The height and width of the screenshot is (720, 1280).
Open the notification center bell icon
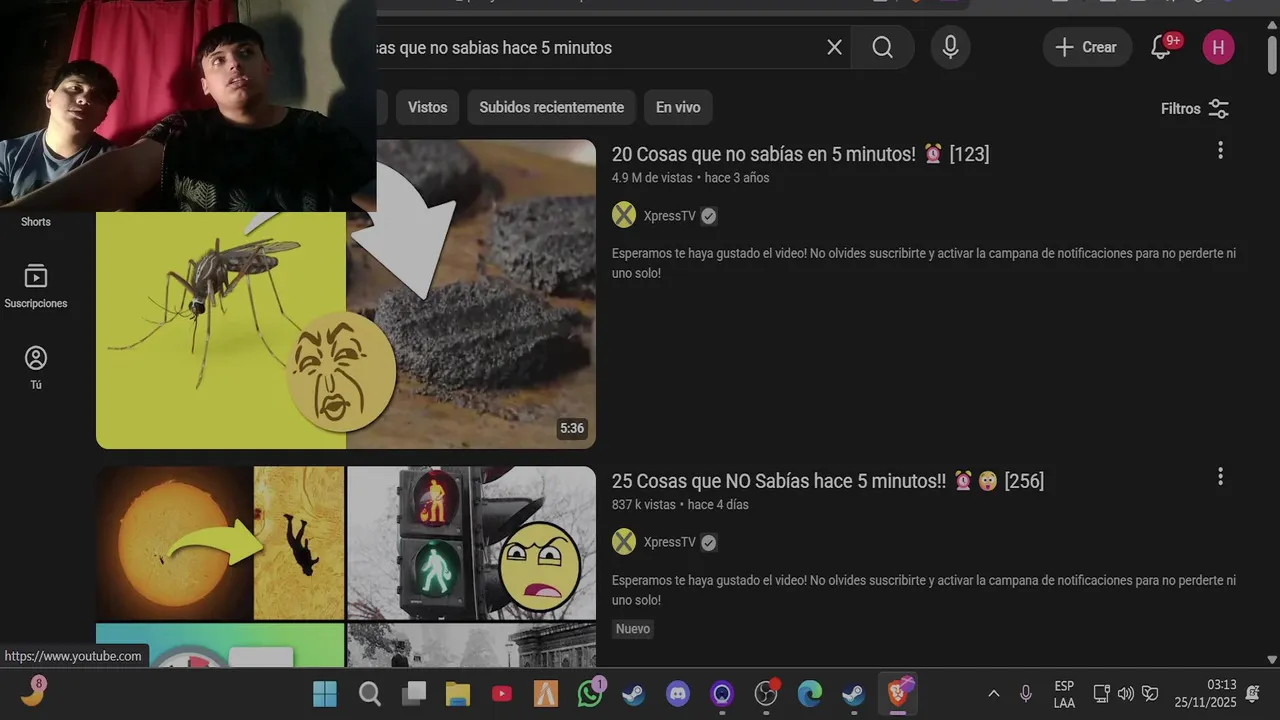point(1253,693)
